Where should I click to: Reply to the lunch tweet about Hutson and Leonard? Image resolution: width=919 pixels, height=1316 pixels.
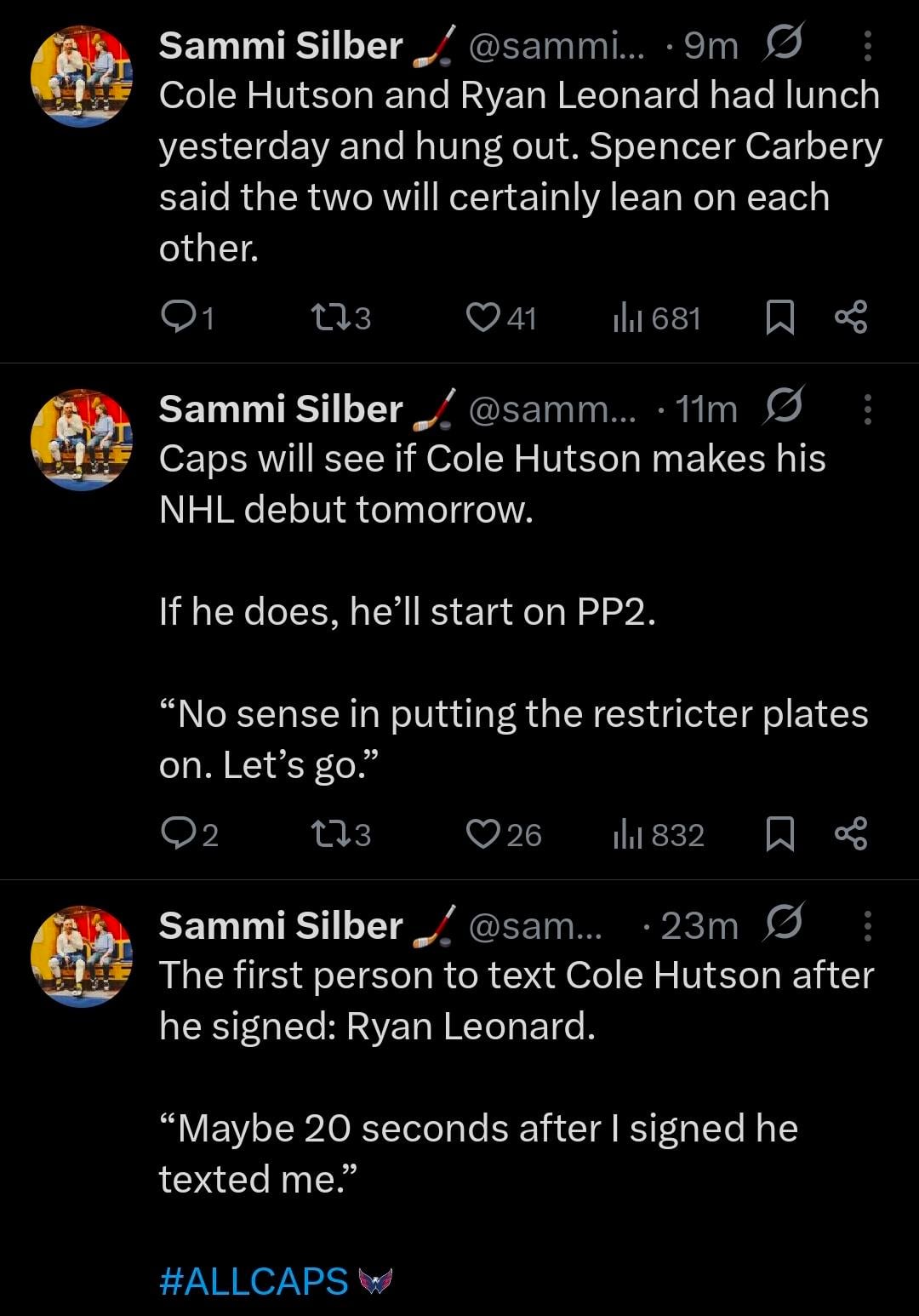click(x=177, y=318)
